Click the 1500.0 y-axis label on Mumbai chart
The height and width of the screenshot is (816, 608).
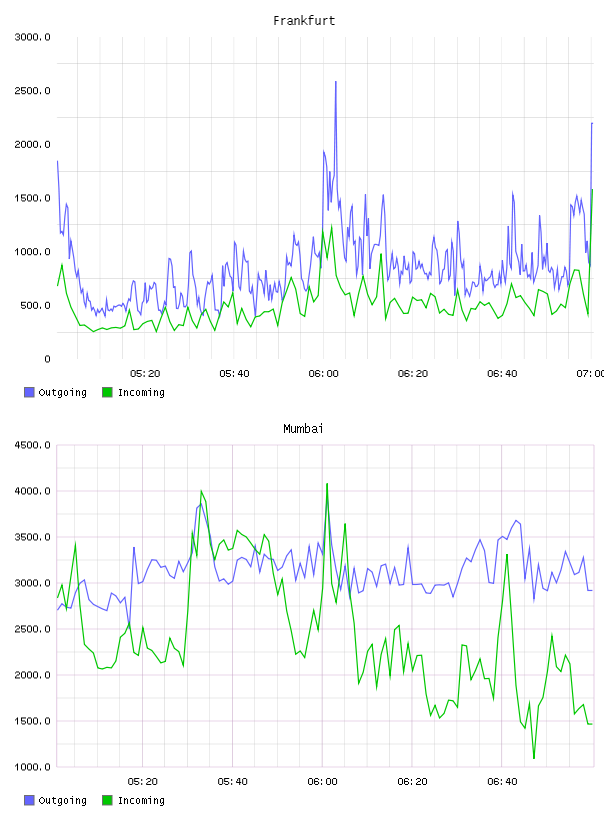(32, 721)
